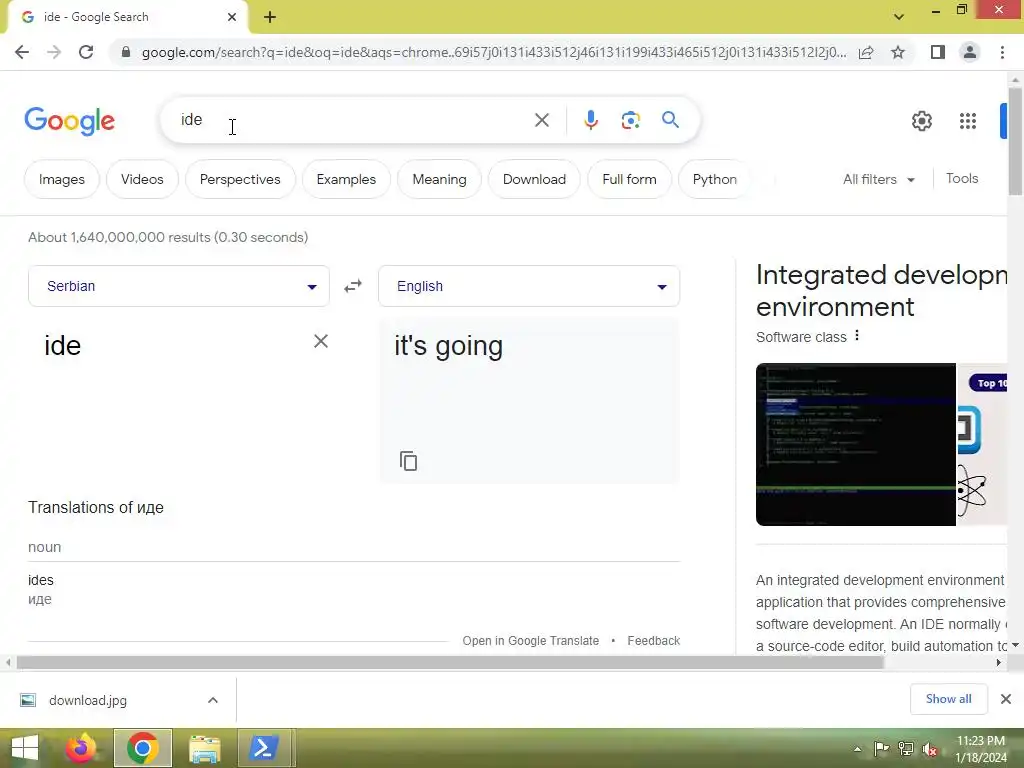Open the Google apps grid
The height and width of the screenshot is (768, 1024).
968,121
